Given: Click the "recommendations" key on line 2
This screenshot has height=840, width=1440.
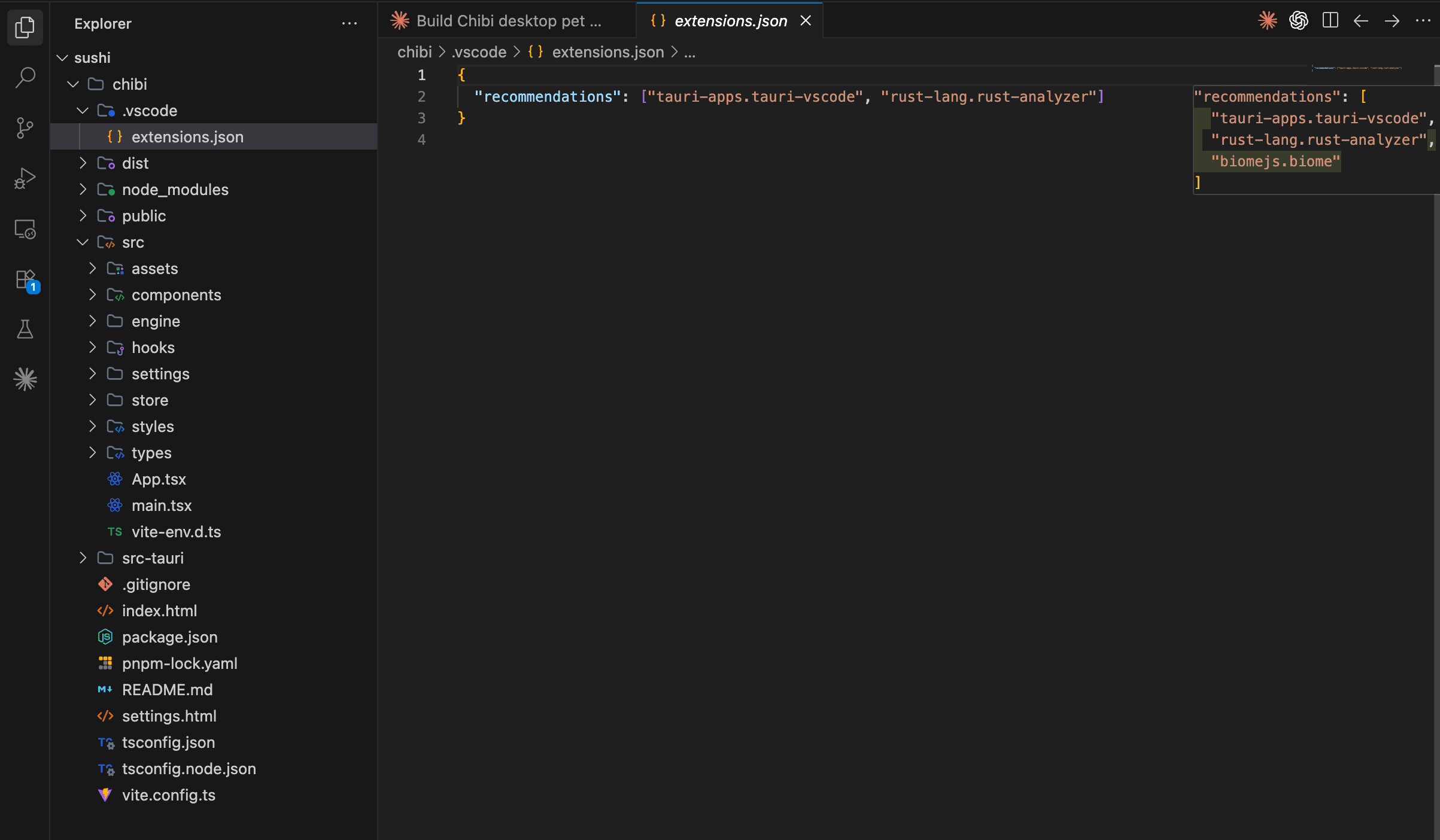Looking at the screenshot, I should click(548, 96).
